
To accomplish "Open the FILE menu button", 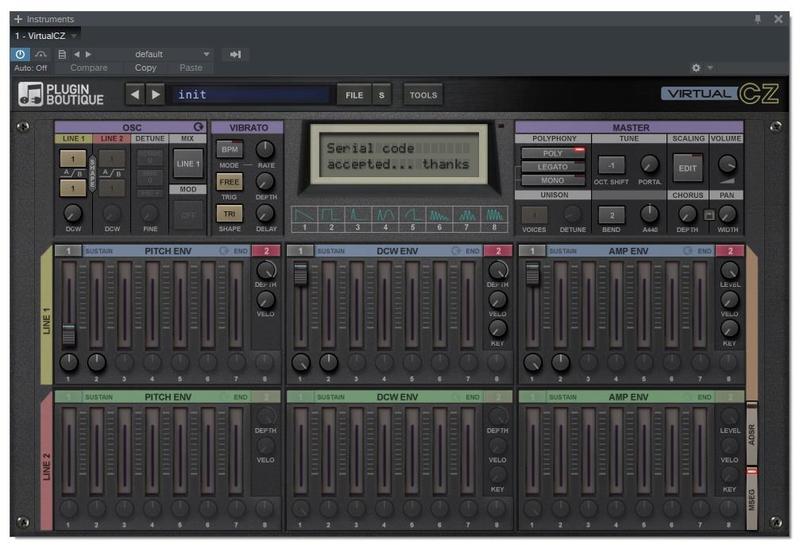I will point(354,95).
